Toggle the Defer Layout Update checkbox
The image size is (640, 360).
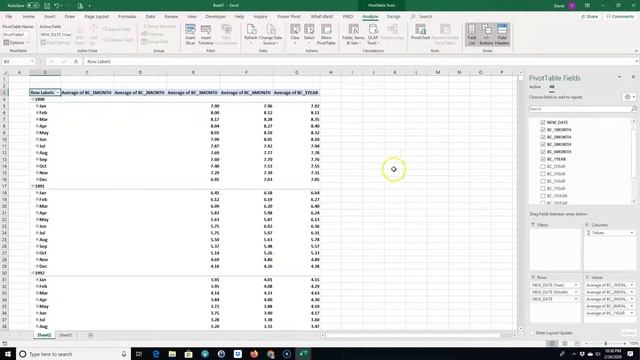pyautogui.click(x=532, y=333)
